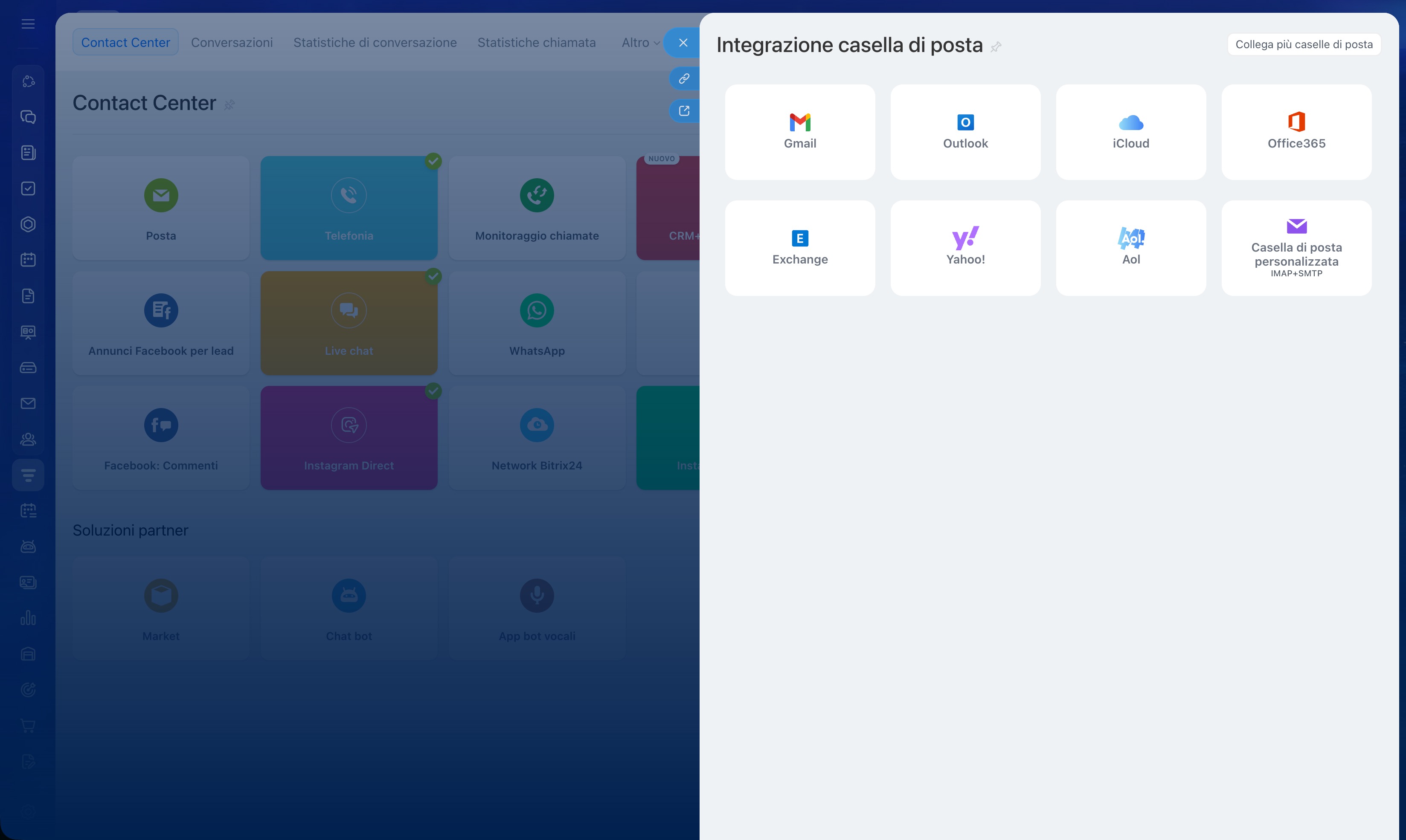Image resolution: width=1406 pixels, height=840 pixels.
Task: Connect an iCloud mailbox
Action: point(1130,132)
